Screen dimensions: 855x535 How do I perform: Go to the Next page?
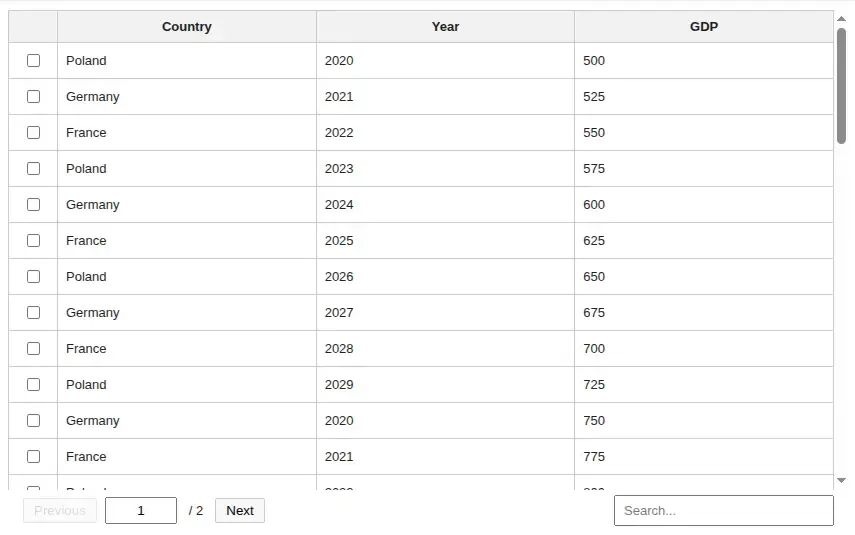[240, 511]
